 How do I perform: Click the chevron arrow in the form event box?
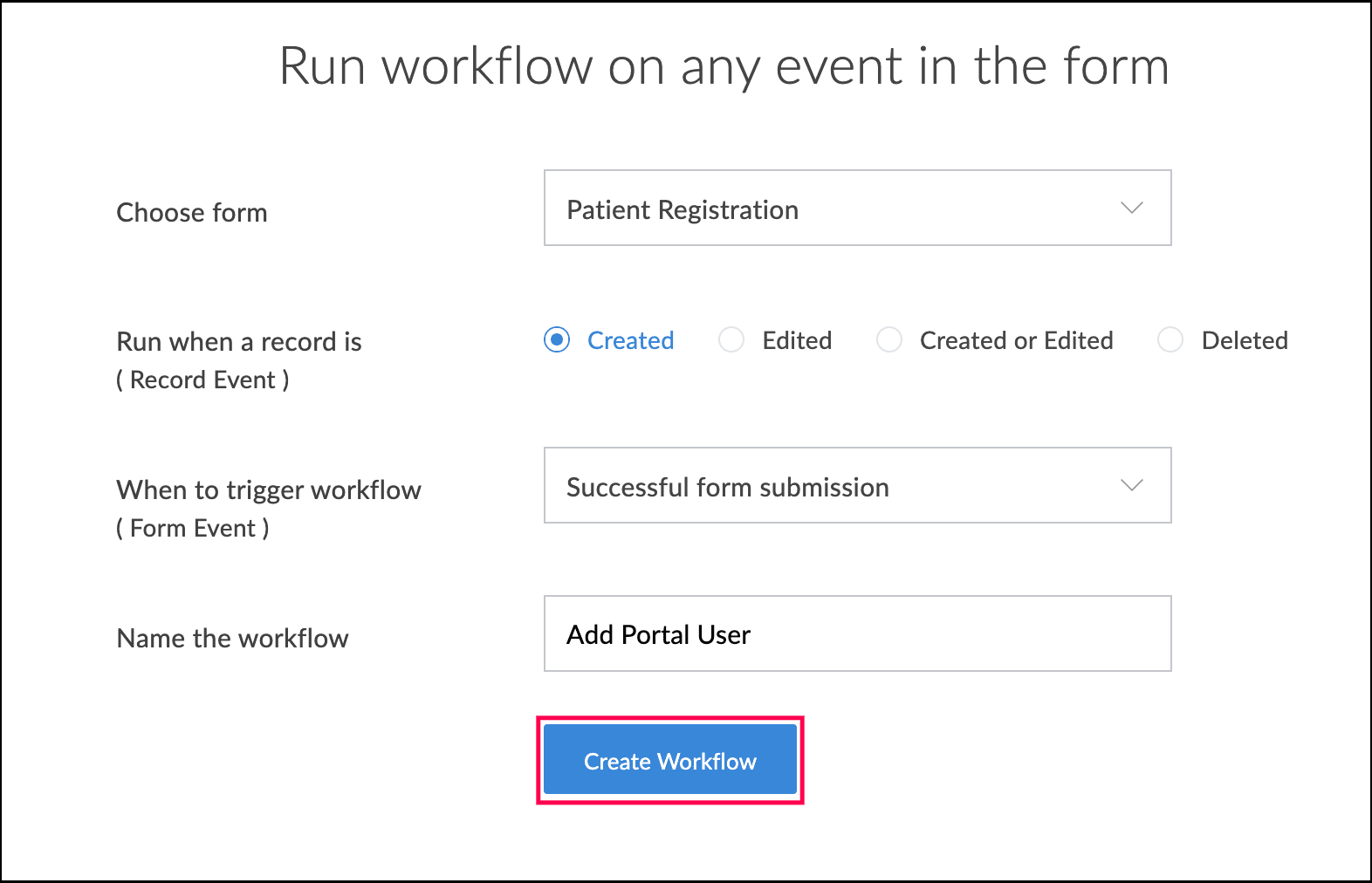tap(1131, 486)
